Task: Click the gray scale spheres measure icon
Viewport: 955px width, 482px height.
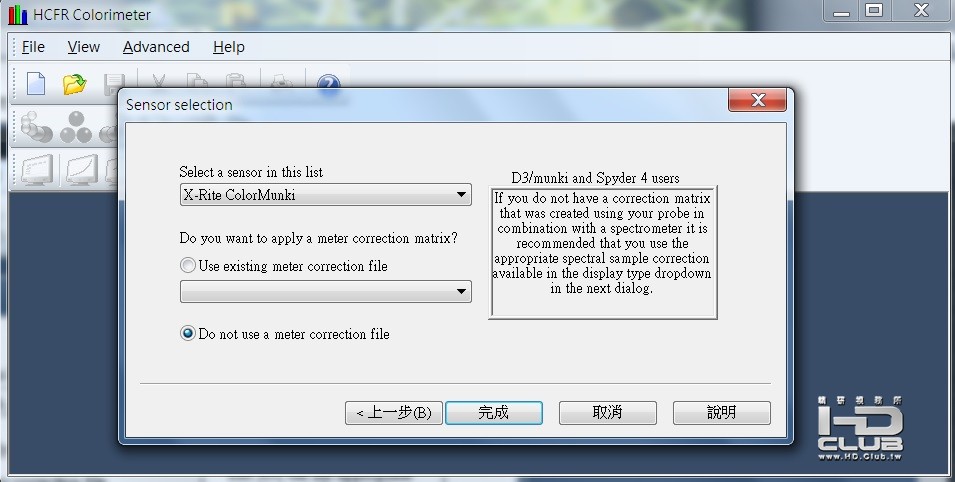Action: (36, 127)
